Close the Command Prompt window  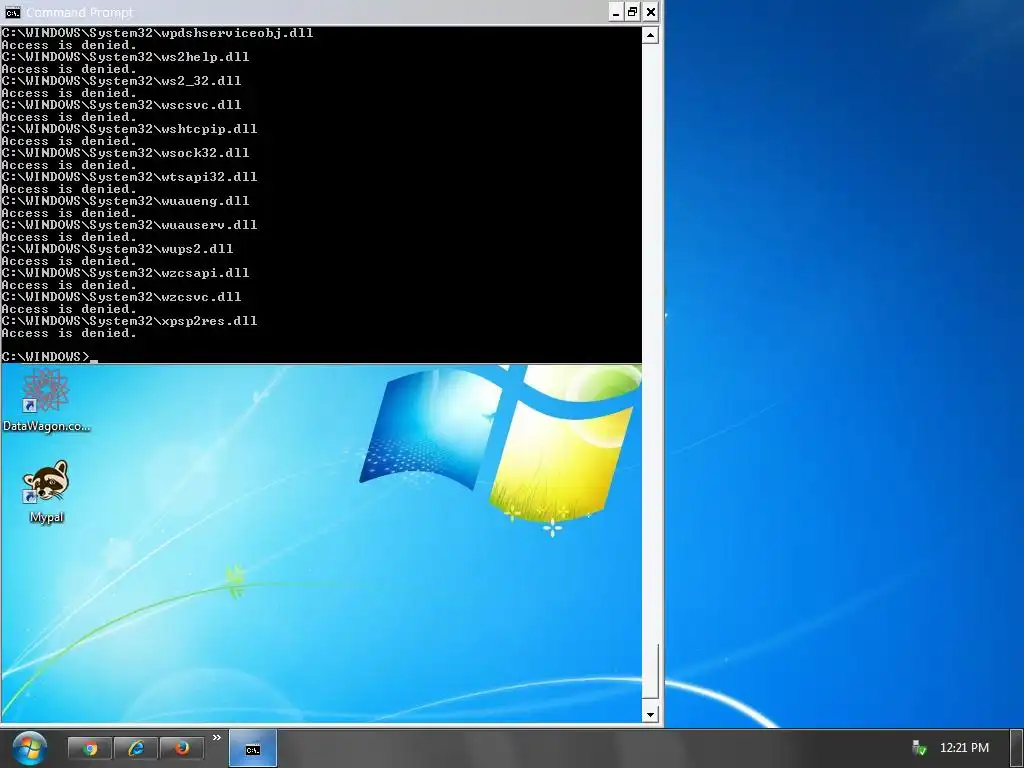click(x=650, y=12)
